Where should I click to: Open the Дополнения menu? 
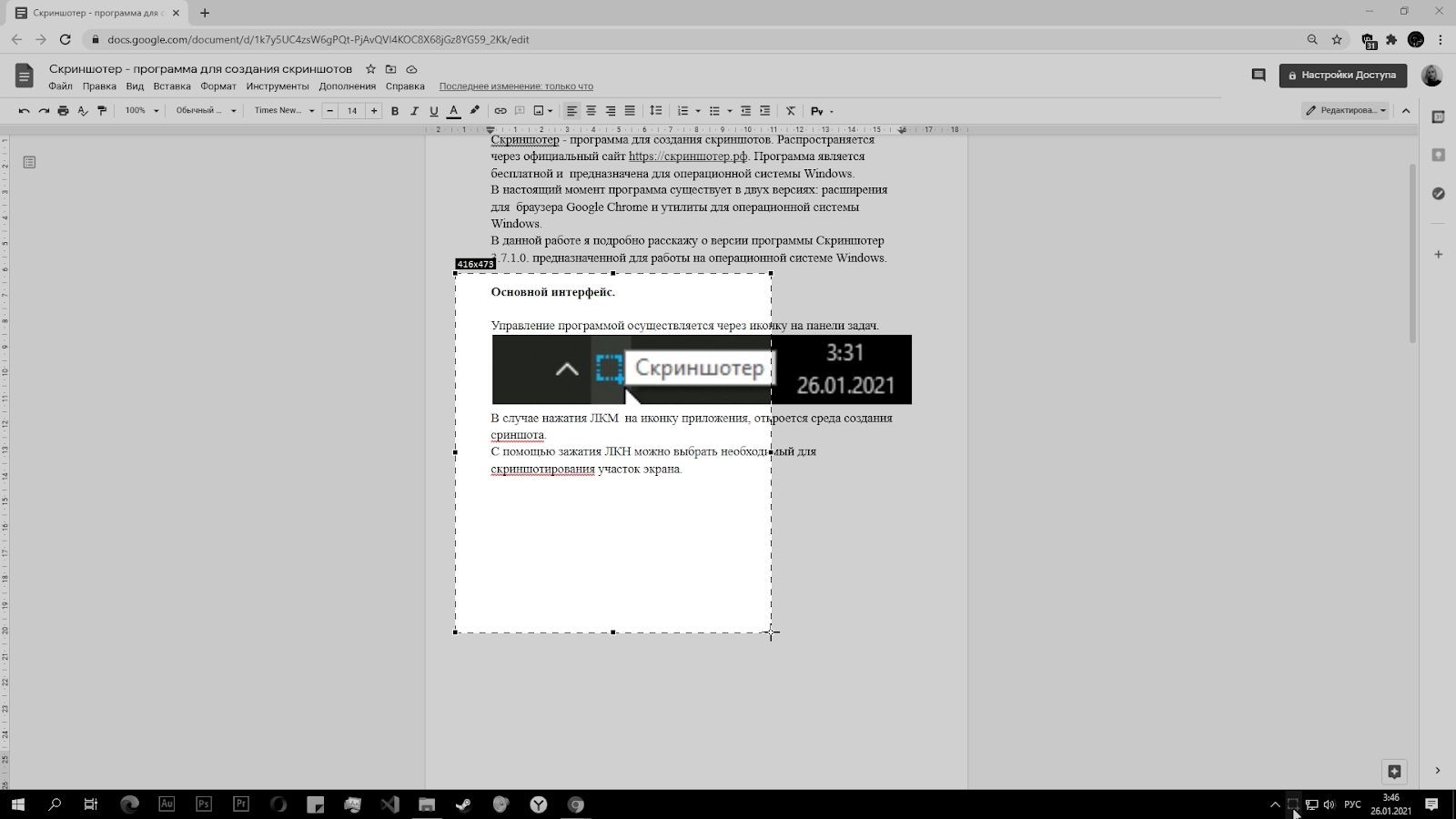347,86
